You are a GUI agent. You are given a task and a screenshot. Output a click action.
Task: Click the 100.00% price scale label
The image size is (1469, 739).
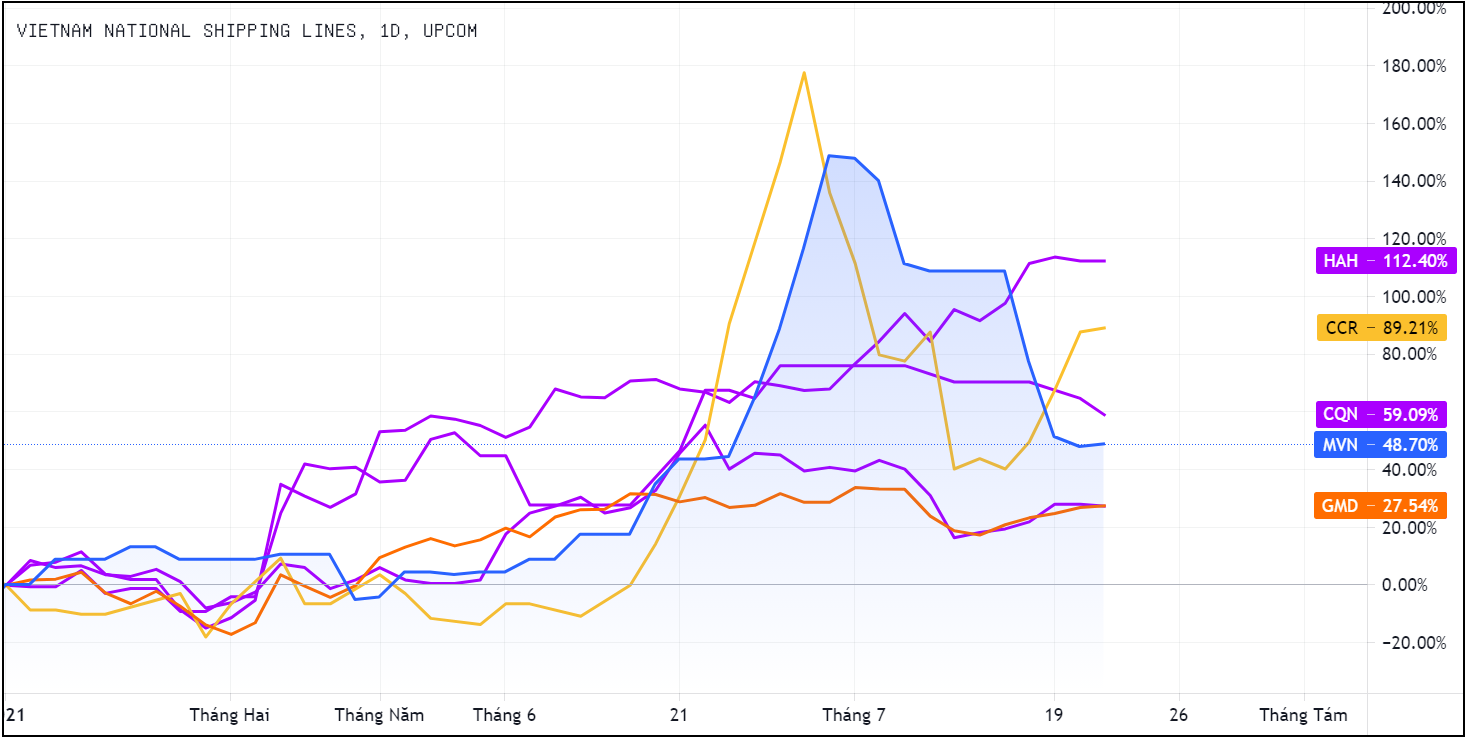coord(1413,297)
